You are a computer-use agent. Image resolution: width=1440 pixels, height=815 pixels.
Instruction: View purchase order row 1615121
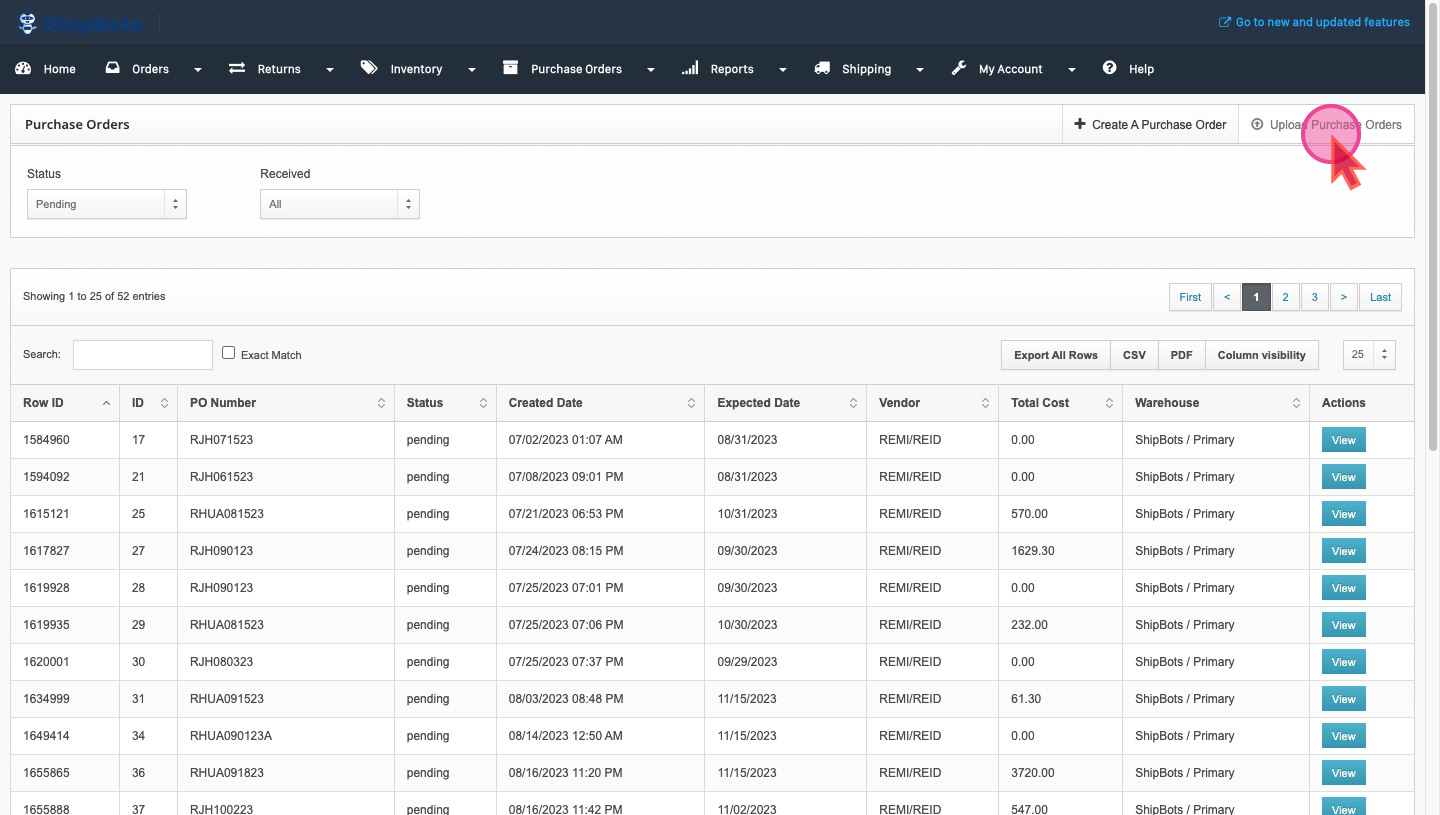click(1343, 514)
